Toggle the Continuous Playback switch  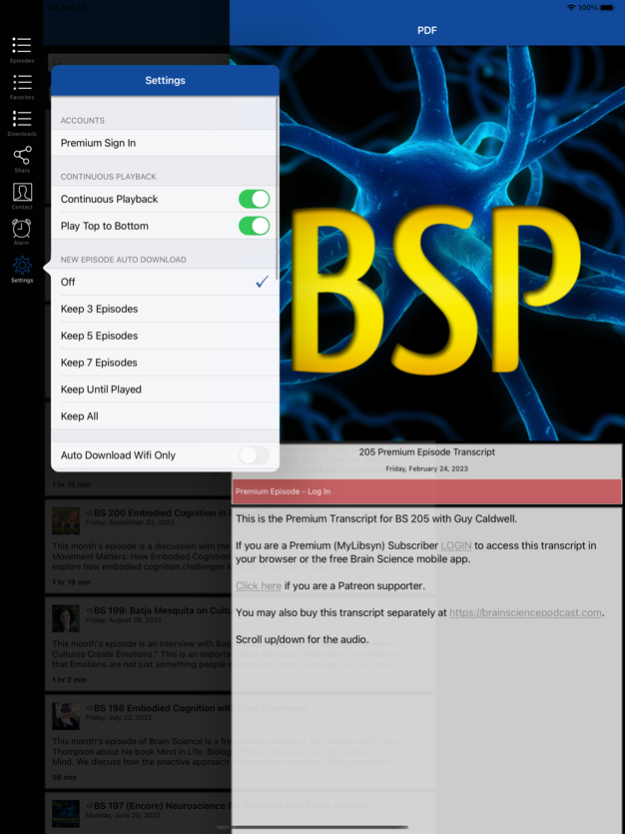point(254,199)
